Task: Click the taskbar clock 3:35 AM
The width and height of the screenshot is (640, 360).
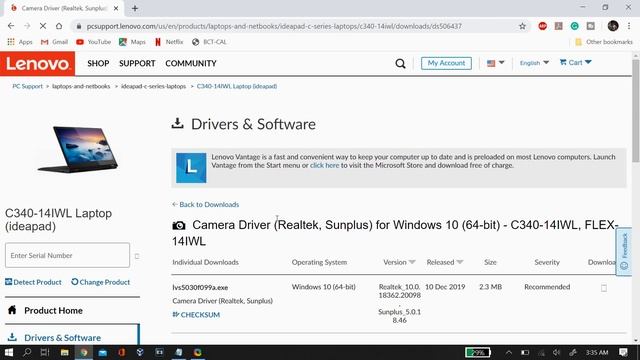Action: pyautogui.click(x=597, y=352)
